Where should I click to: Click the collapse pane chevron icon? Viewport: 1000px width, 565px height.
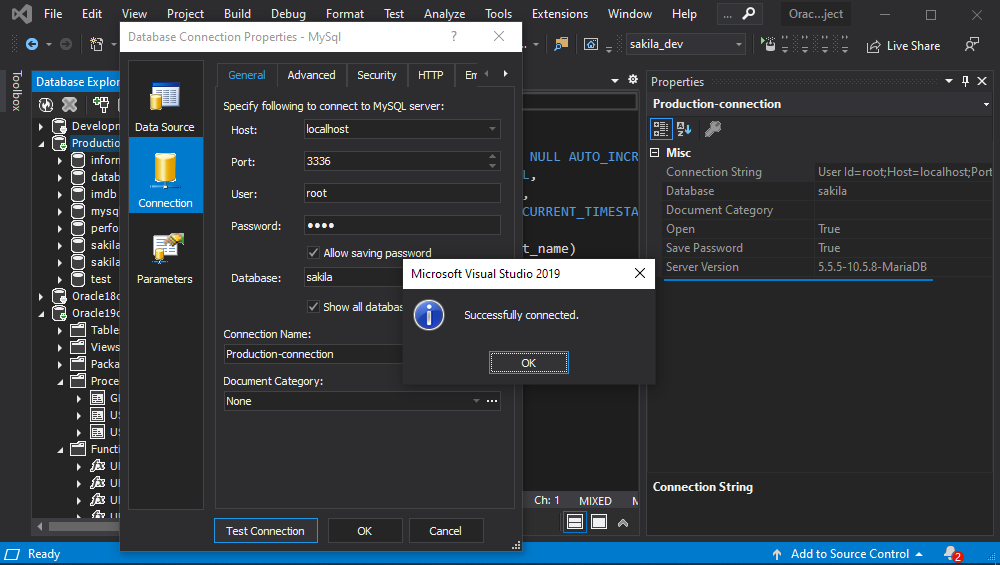pyautogui.click(x=623, y=523)
